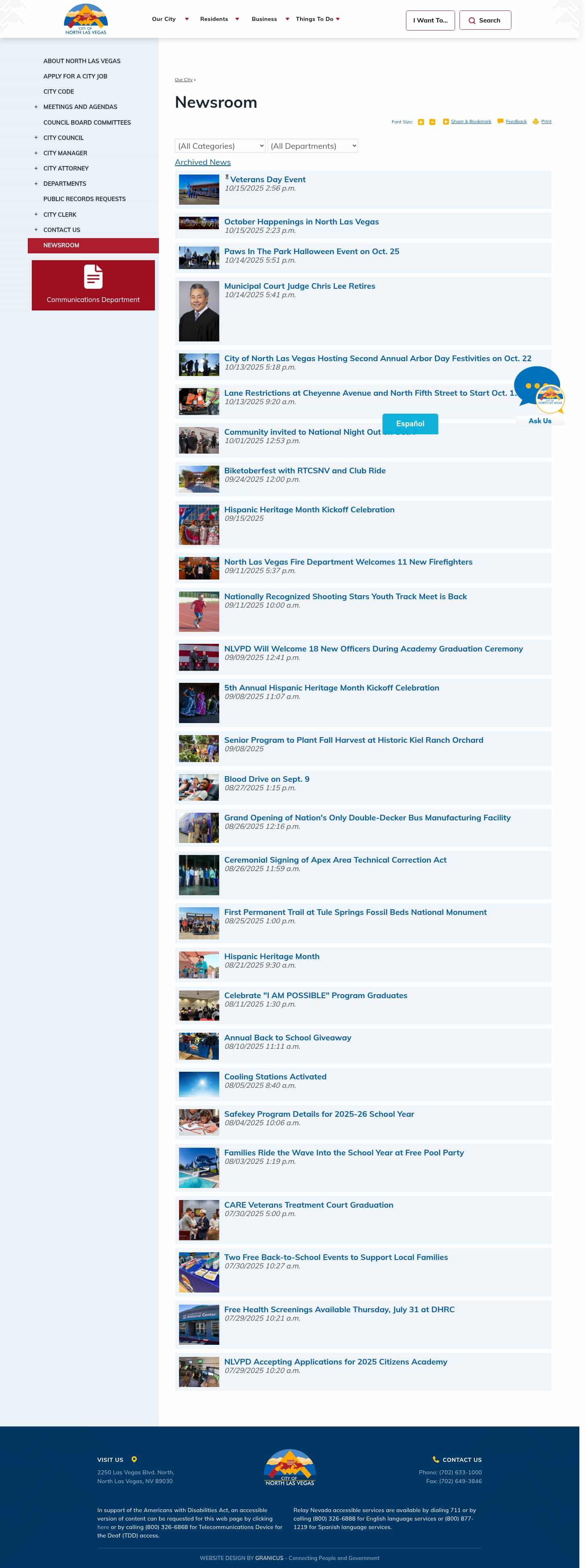This screenshot has height=1568, width=585.
Task: Click the Veterans Day Event thumbnail
Action: [199, 190]
